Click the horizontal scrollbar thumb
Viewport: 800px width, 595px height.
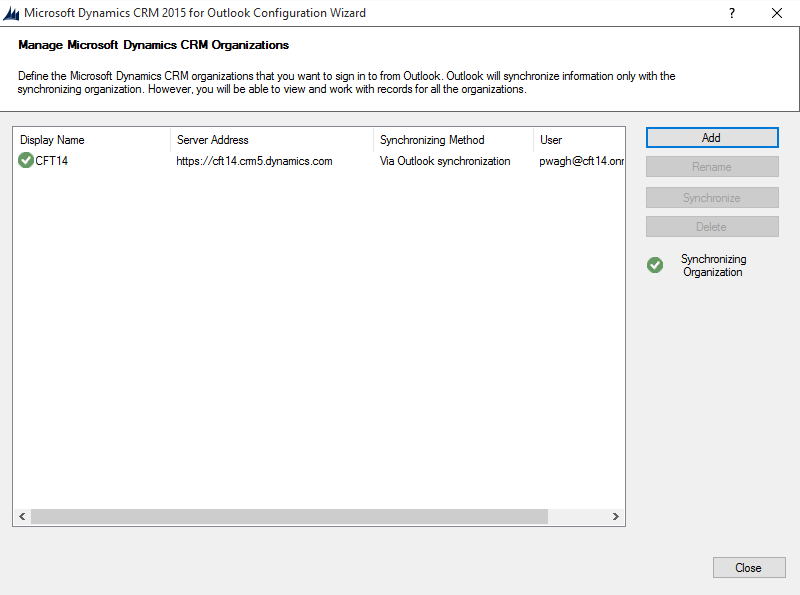289,516
